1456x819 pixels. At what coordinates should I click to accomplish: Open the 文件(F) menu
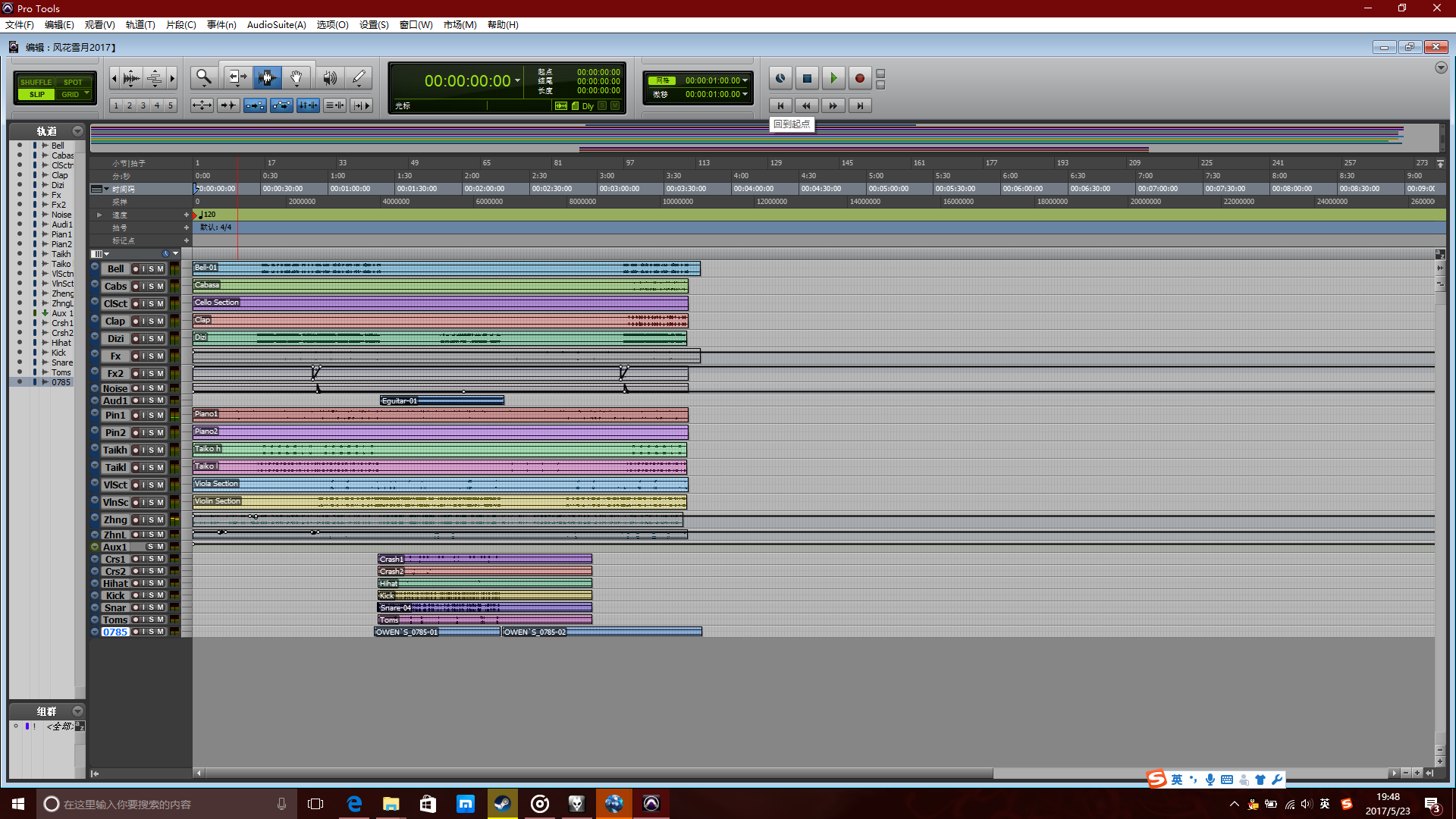(x=20, y=24)
